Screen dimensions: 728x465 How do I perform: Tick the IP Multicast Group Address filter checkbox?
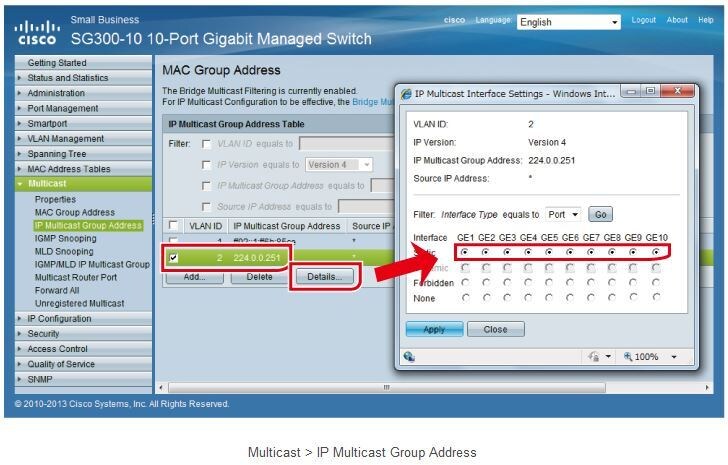point(206,186)
